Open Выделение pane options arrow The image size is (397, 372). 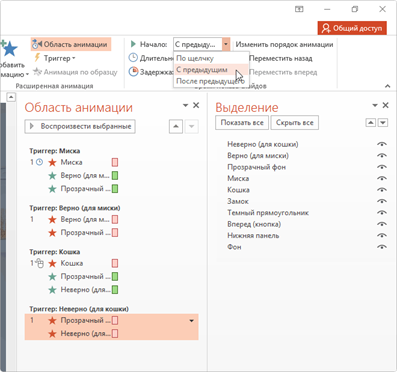coord(375,105)
